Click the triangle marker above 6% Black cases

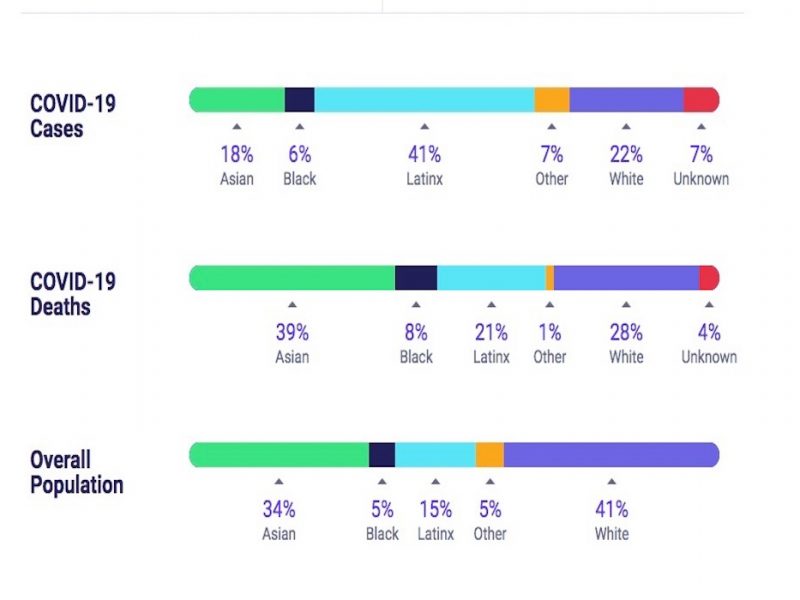(x=299, y=127)
